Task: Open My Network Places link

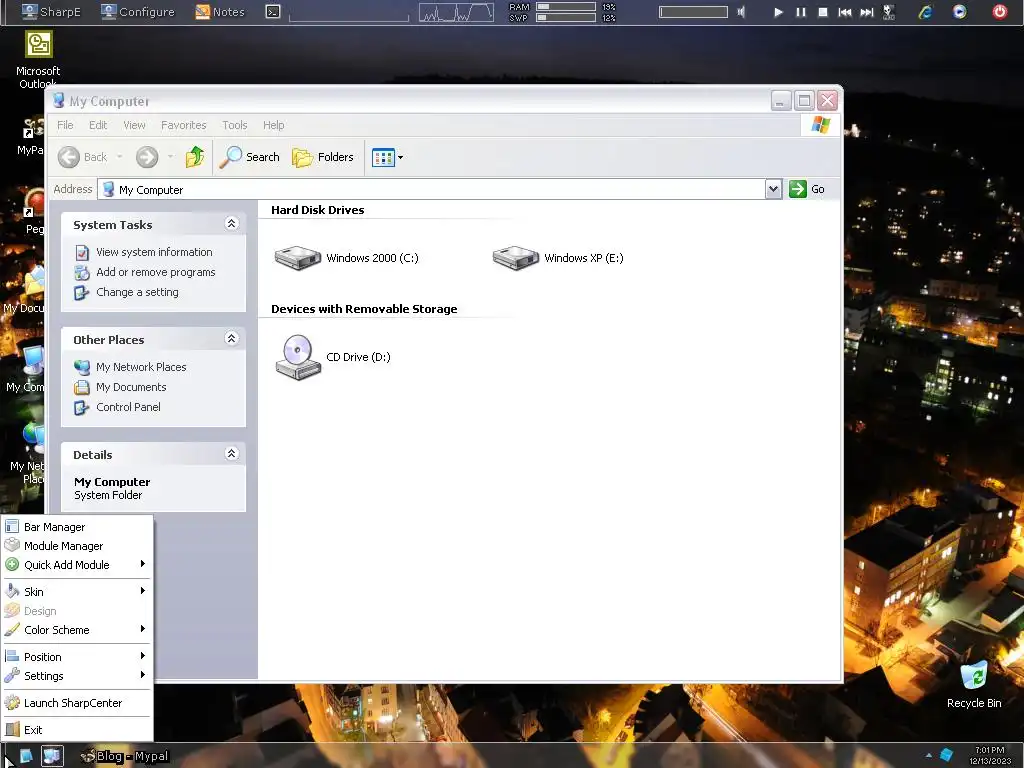Action: pyautogui.click(x=141, y=367)
